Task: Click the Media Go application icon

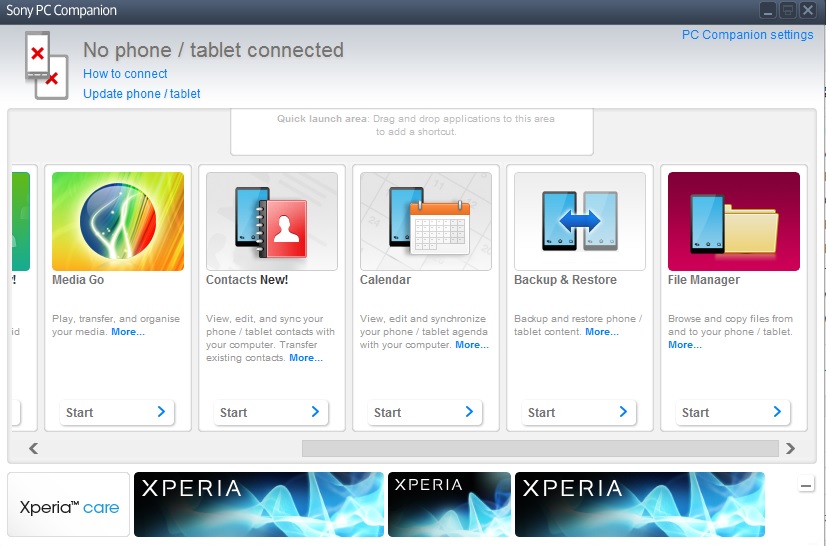Action: click(x=118, y=221)
